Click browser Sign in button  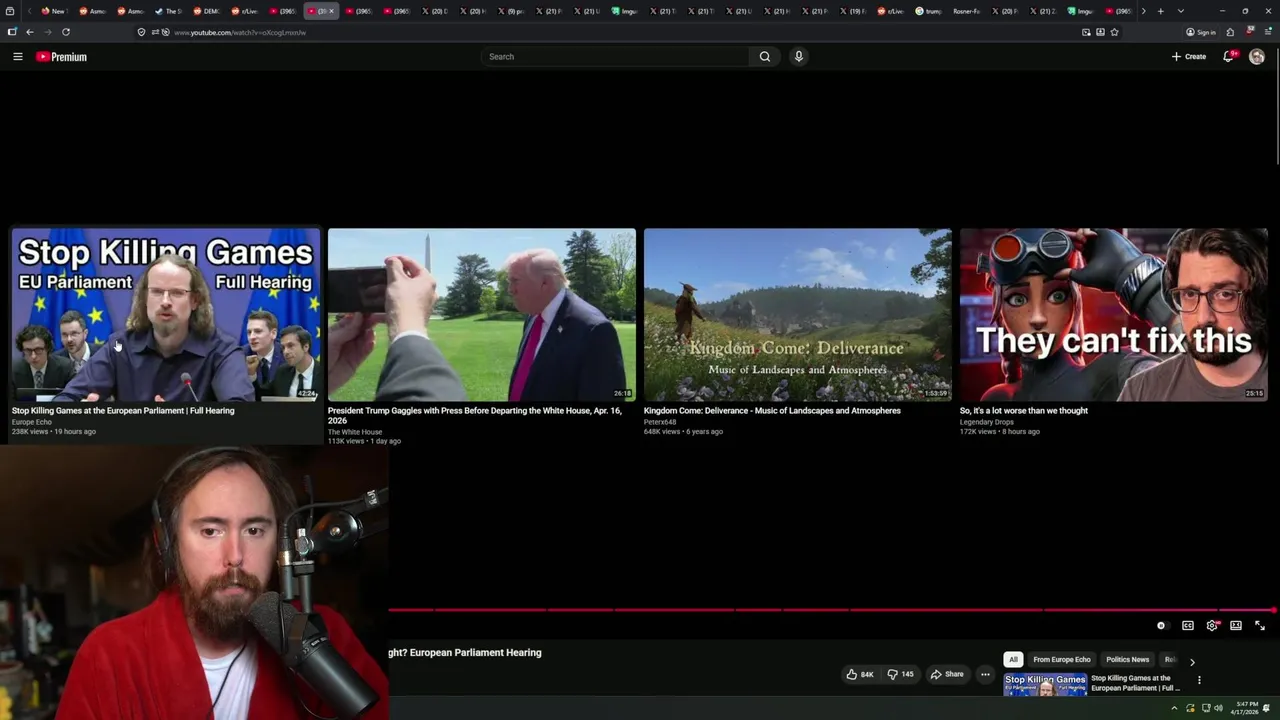[x=1201, y=32]
